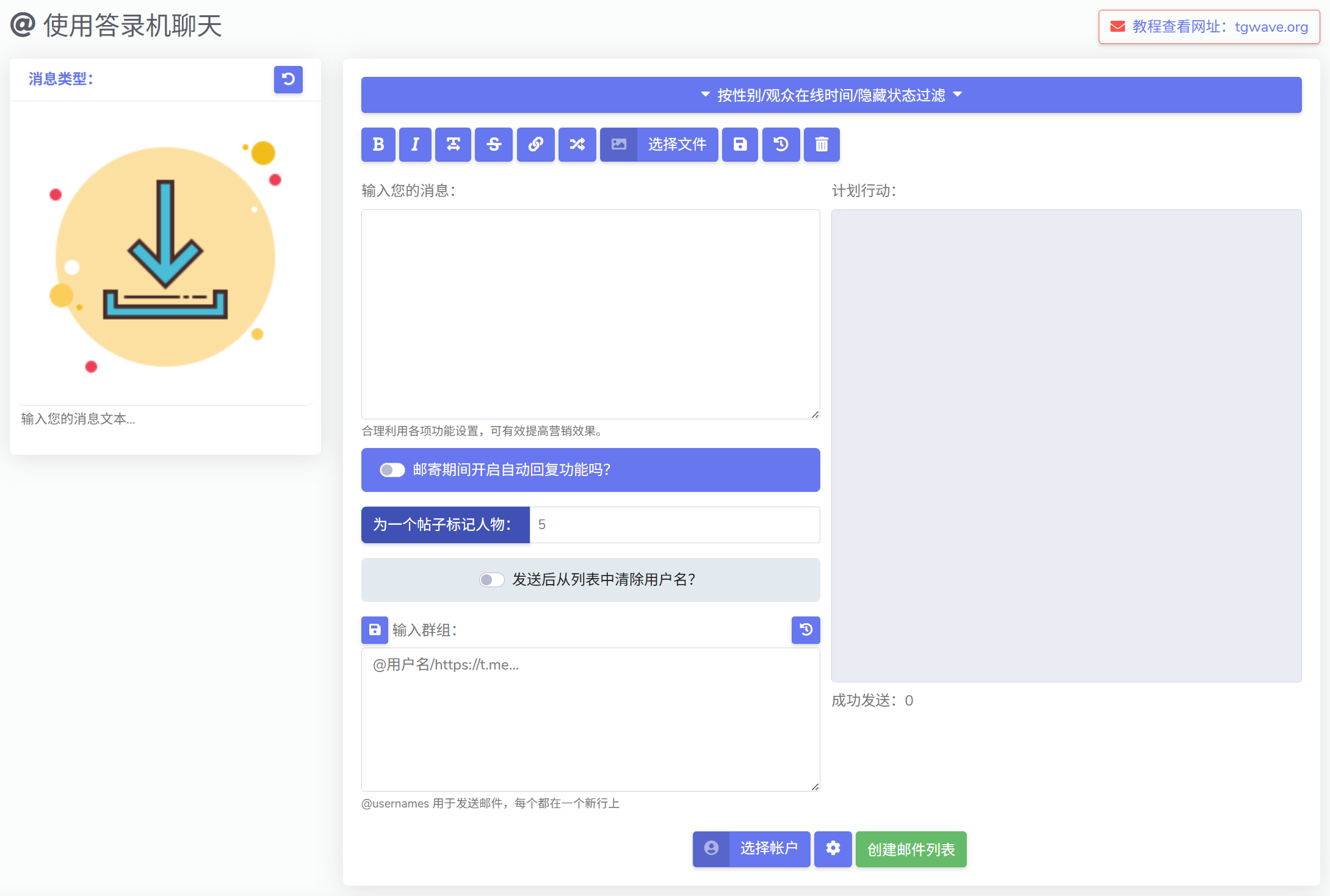Click the shuffle randomize icon

click(x=577, y=145)
